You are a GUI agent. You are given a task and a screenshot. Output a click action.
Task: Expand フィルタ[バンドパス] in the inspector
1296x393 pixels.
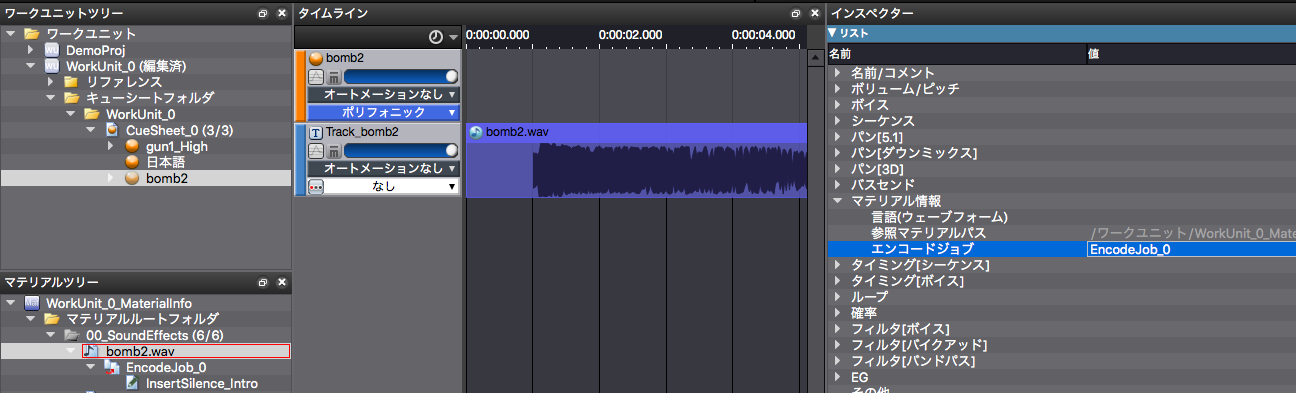click(x=837, y=361)
